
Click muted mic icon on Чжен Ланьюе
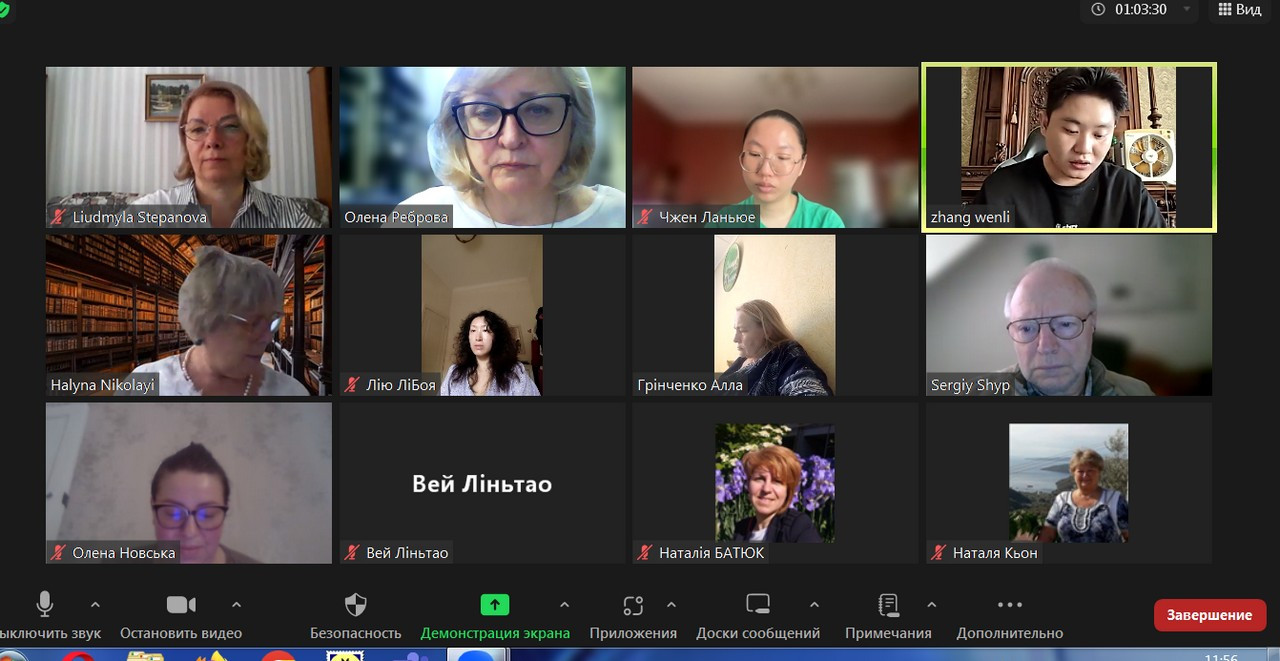click(646, 217)
